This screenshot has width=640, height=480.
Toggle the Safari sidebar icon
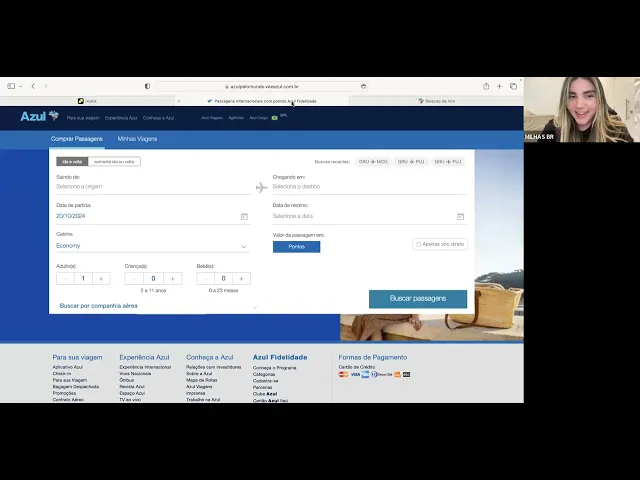point(11,86)
